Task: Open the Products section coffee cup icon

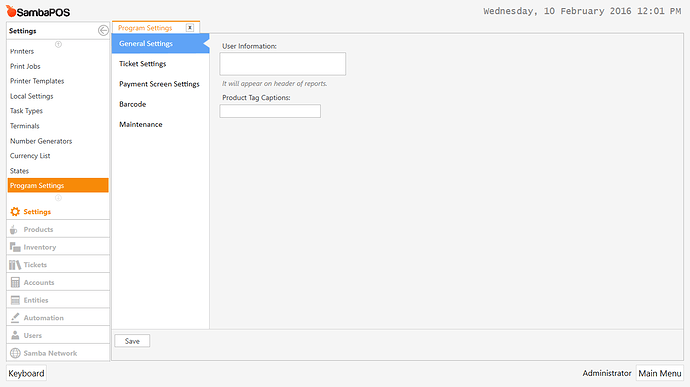Action: click(14, 229)
